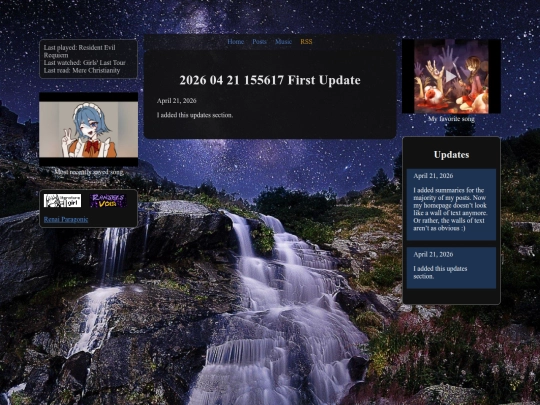540x405 pixels.
Task: Open the Music navigation link
Action: [283, 42]
